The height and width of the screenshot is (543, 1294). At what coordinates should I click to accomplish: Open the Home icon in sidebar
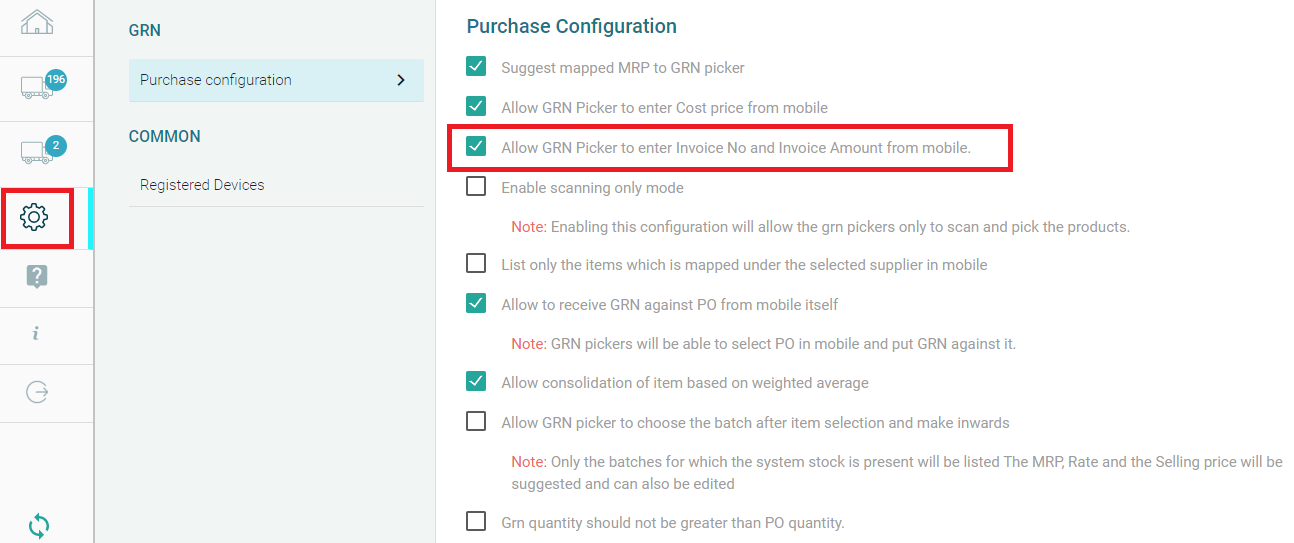tap(37, 22)
